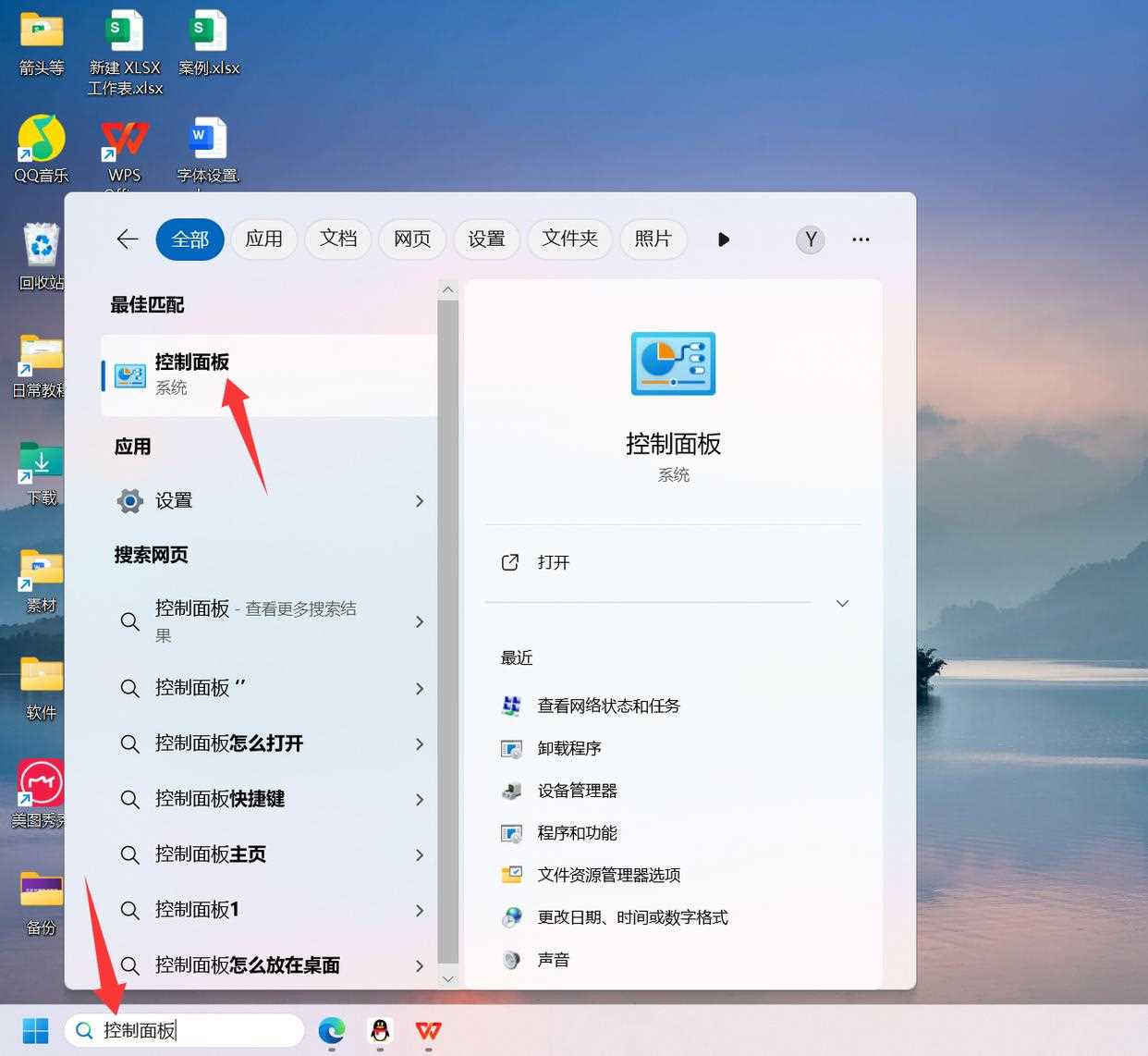Image resolution: width=1148 pixels, height=1056 pixels.
Task: Switch to the 文档 search filter tab
Action: (x=337, y=239)
